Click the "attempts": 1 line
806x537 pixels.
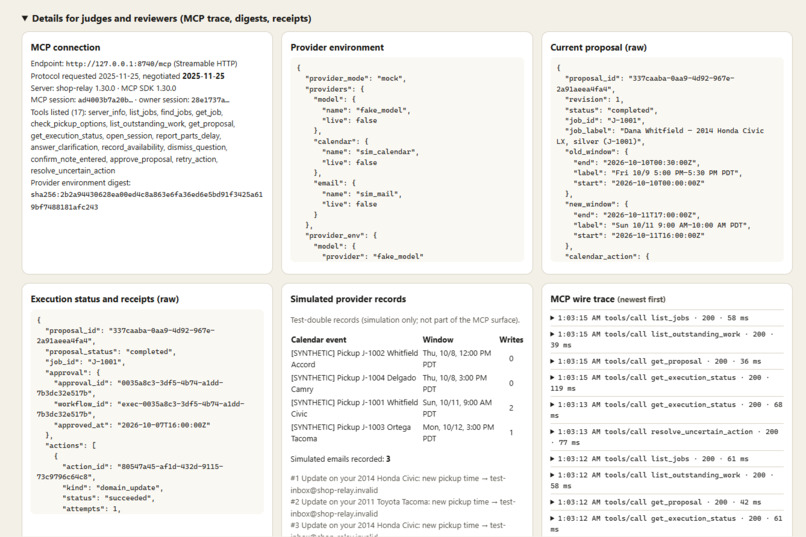pyautogui.click(x=91, y=509)
